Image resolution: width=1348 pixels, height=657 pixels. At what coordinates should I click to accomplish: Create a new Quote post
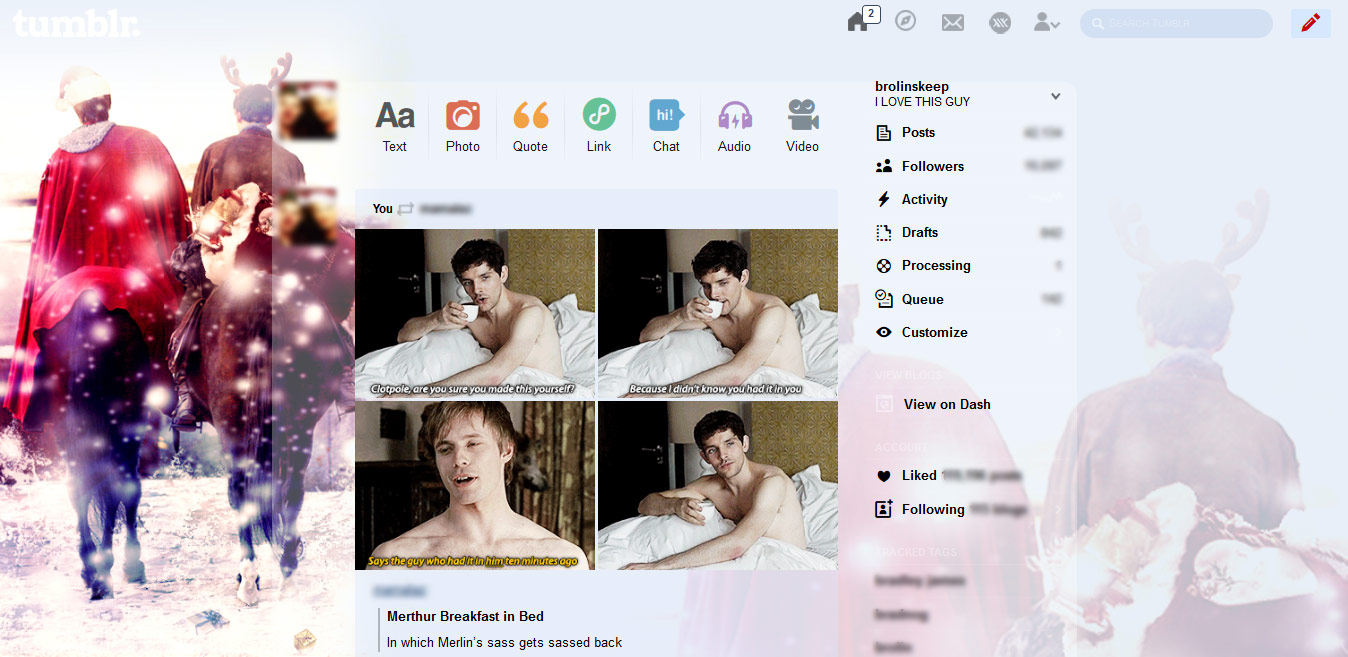(x=530, y=126)
